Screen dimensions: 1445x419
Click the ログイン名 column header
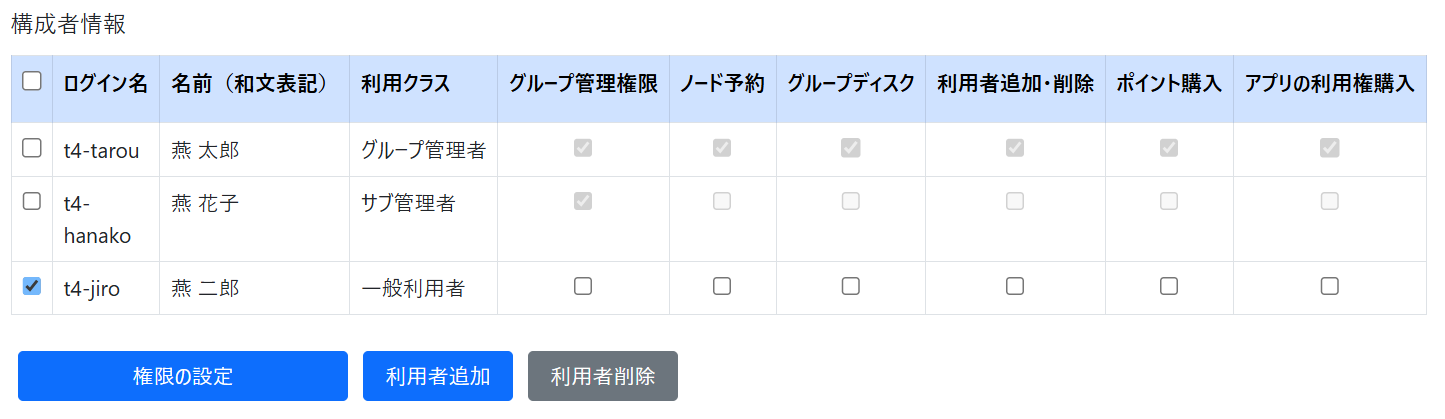[105, 84]
